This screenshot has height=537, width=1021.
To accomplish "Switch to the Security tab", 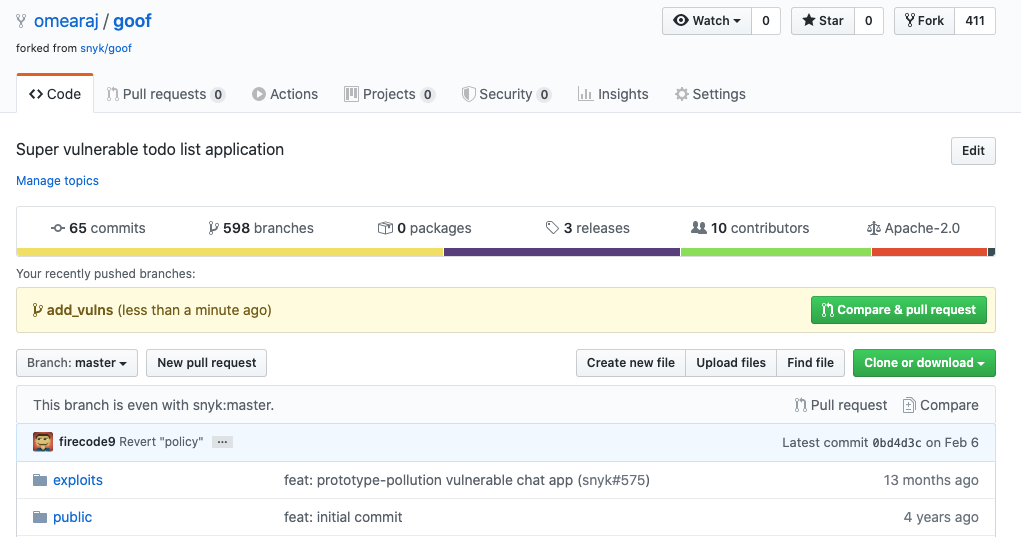I will [x=507, y=94].
